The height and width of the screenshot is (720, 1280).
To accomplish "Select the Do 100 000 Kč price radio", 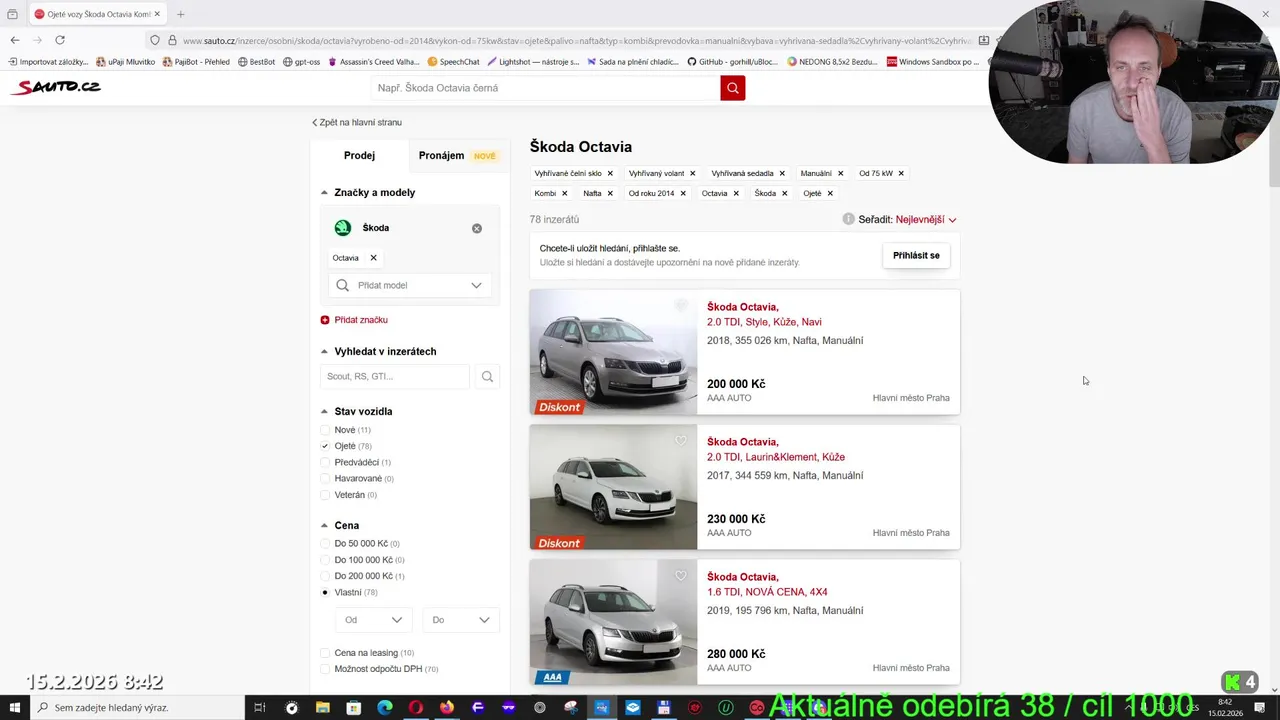I will click(x=325, y=560).
